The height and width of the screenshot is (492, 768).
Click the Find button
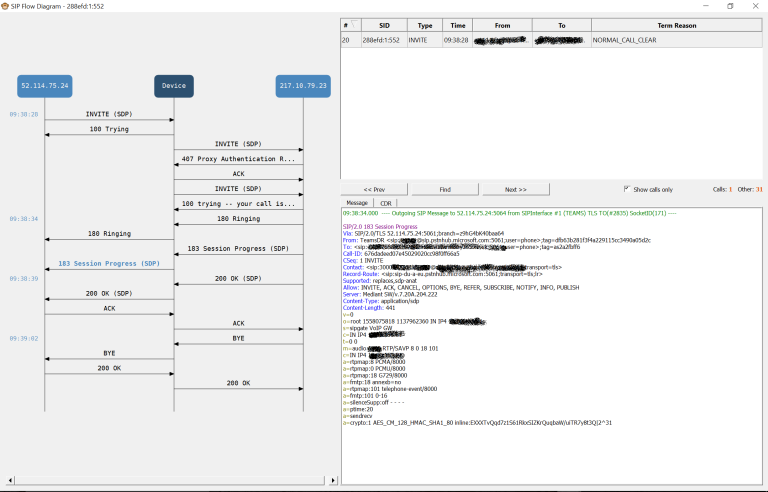tap(444, 189)
